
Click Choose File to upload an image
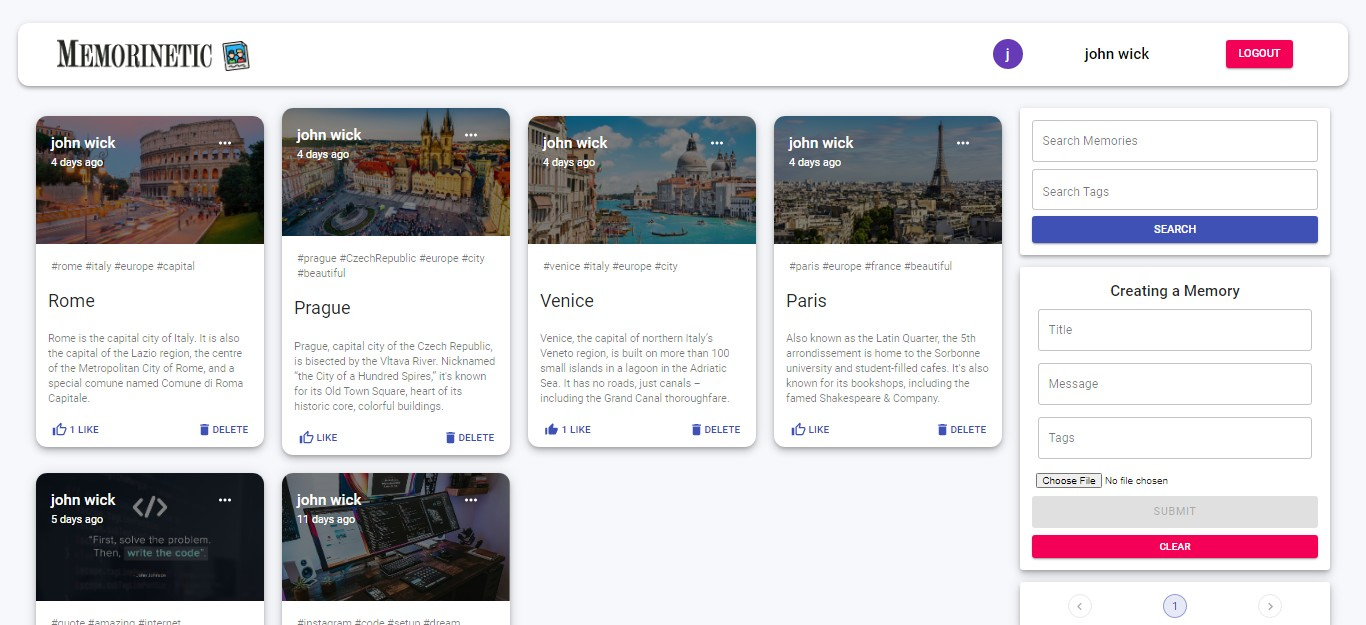coord(1069,481)
